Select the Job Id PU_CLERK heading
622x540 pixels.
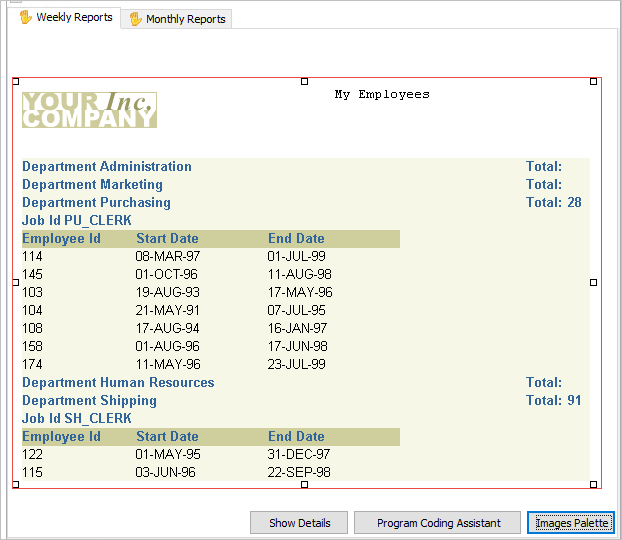tap(77, 221)
